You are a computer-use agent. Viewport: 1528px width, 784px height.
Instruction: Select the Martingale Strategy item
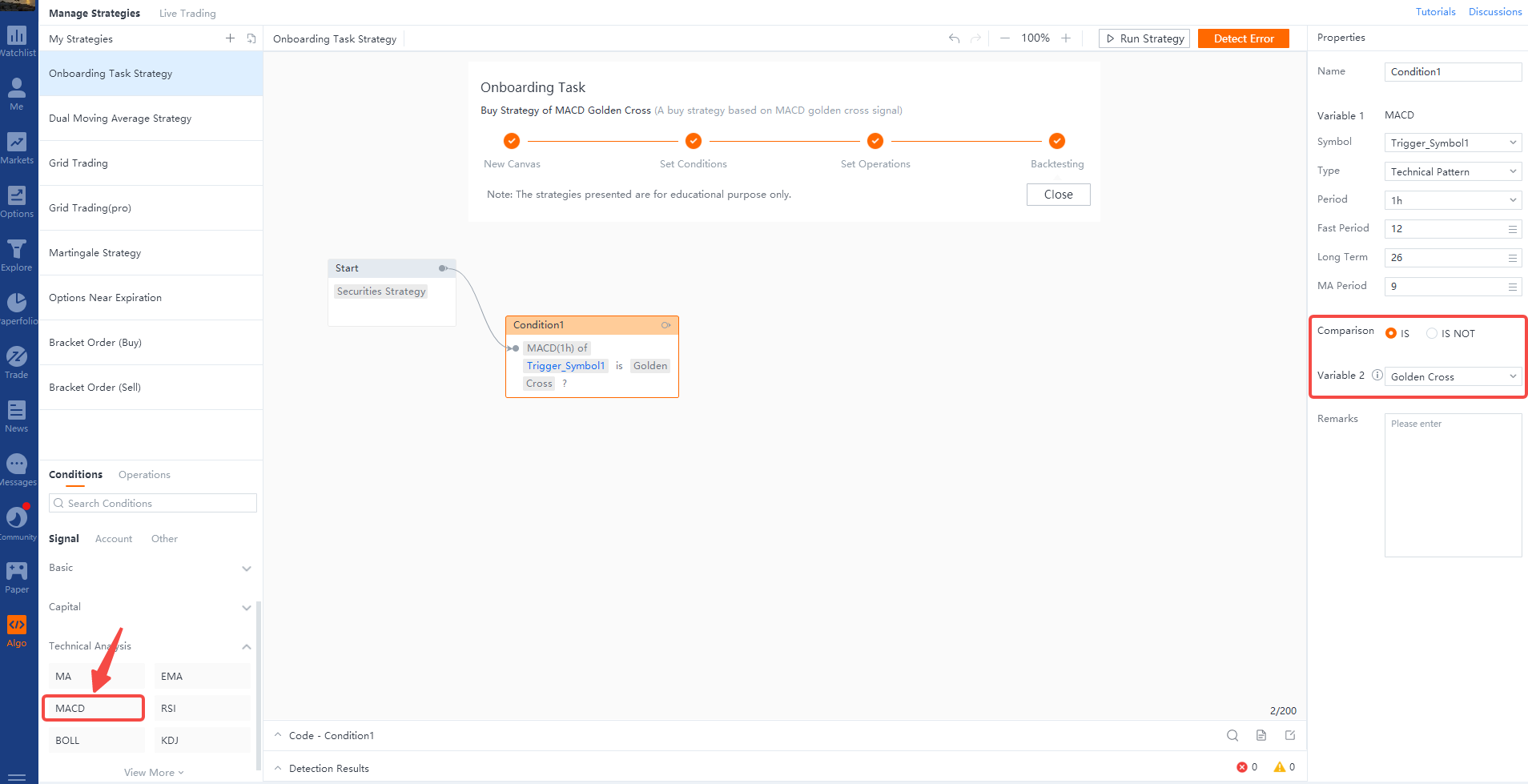point(151,253)
